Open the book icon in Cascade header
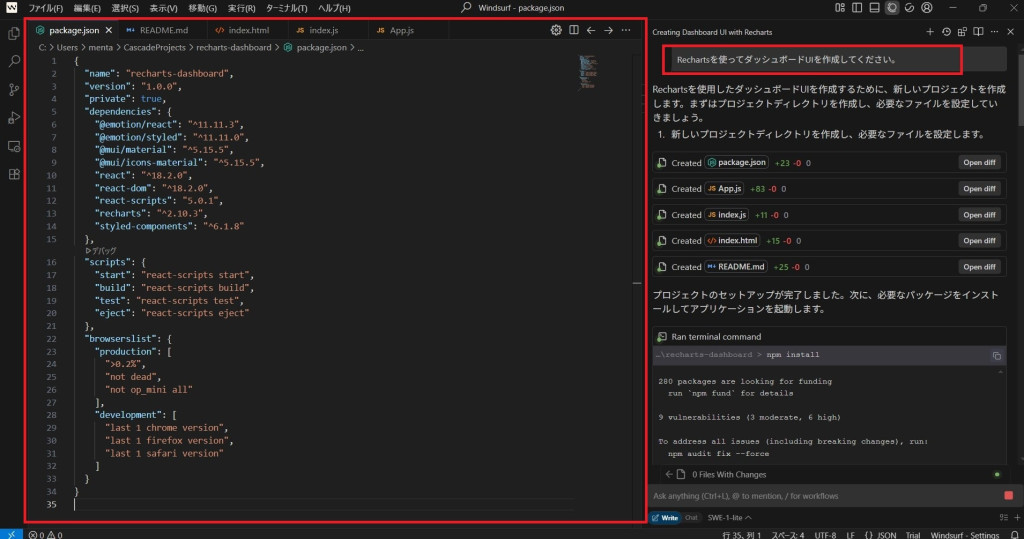The height and width of the screenshot is (539, 1024). pyautogui.click(x=978, y=31)
